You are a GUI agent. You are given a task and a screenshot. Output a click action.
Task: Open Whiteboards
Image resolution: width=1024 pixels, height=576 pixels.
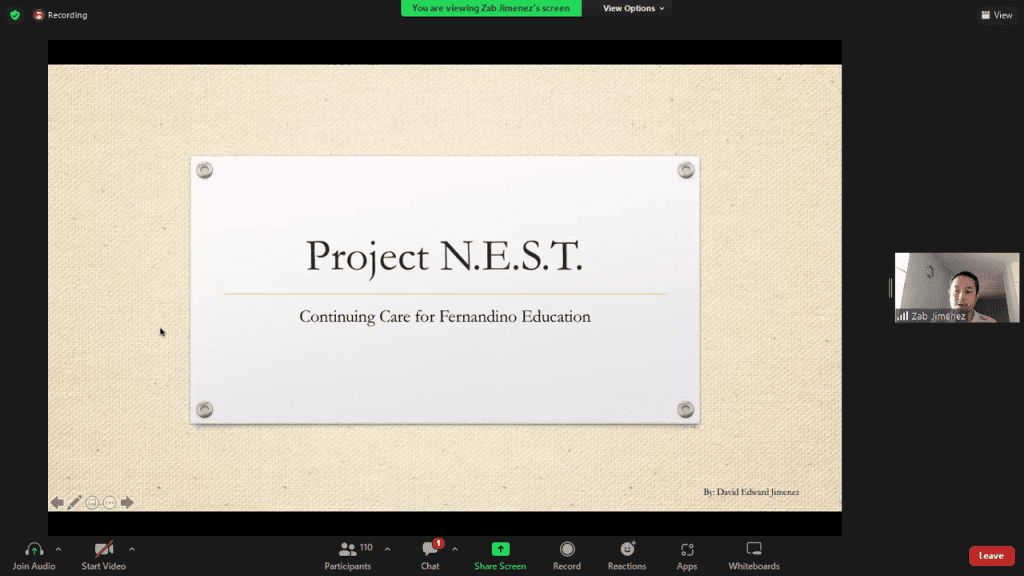tap(754, 556)
